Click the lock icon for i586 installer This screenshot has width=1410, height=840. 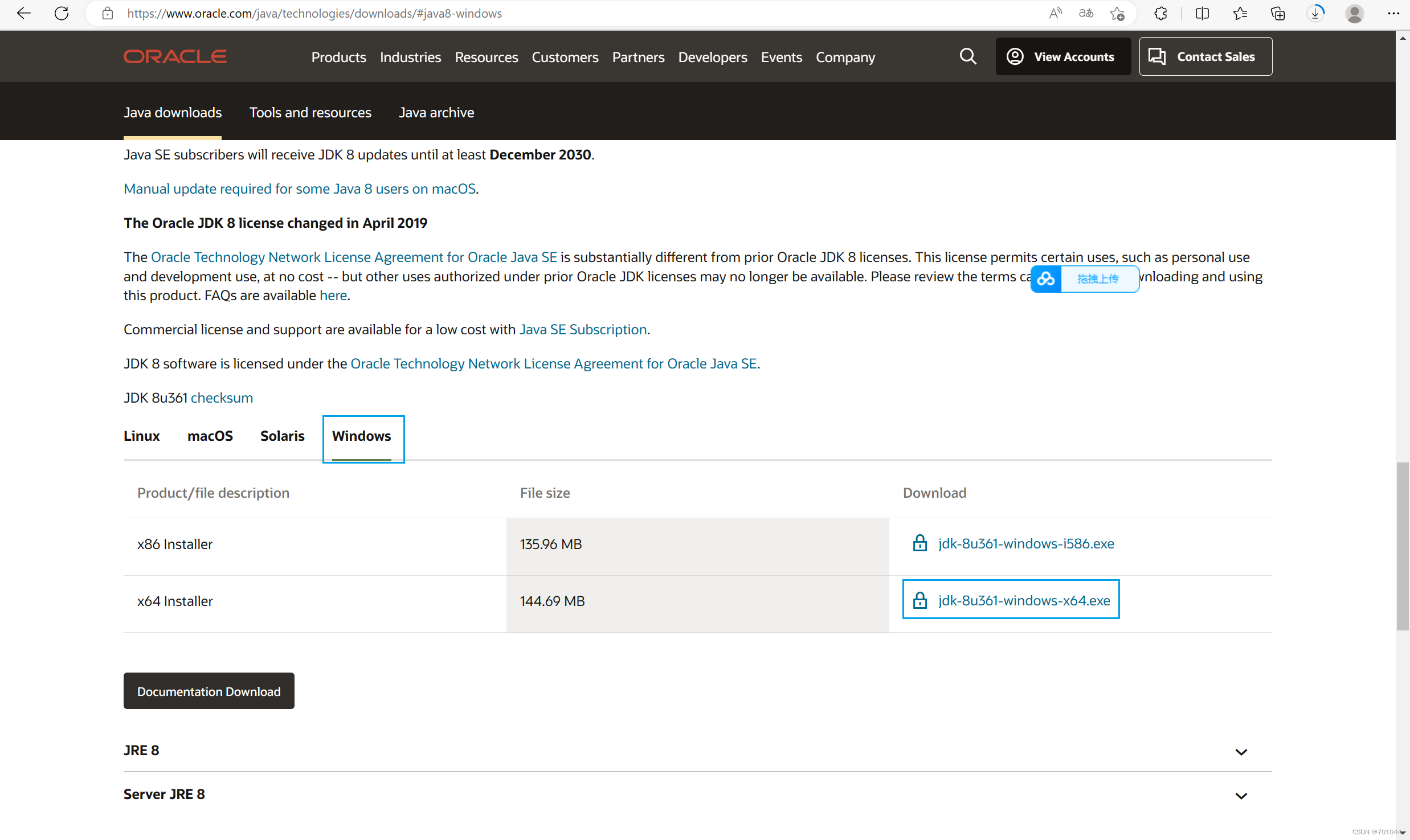click(x=919, y=543)
